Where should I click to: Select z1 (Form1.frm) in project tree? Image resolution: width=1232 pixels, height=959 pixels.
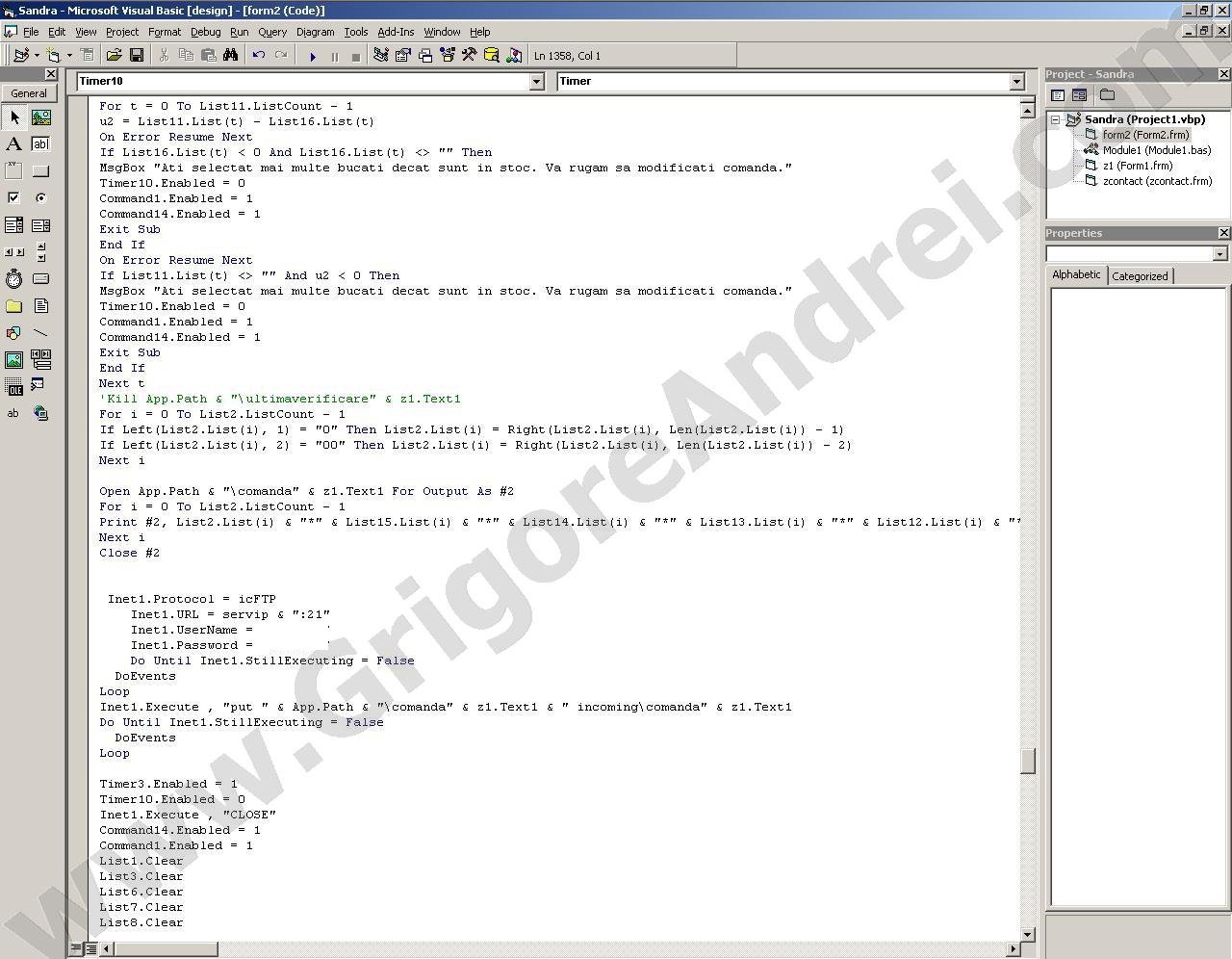pyautogui.click(x=1138, y=166)
